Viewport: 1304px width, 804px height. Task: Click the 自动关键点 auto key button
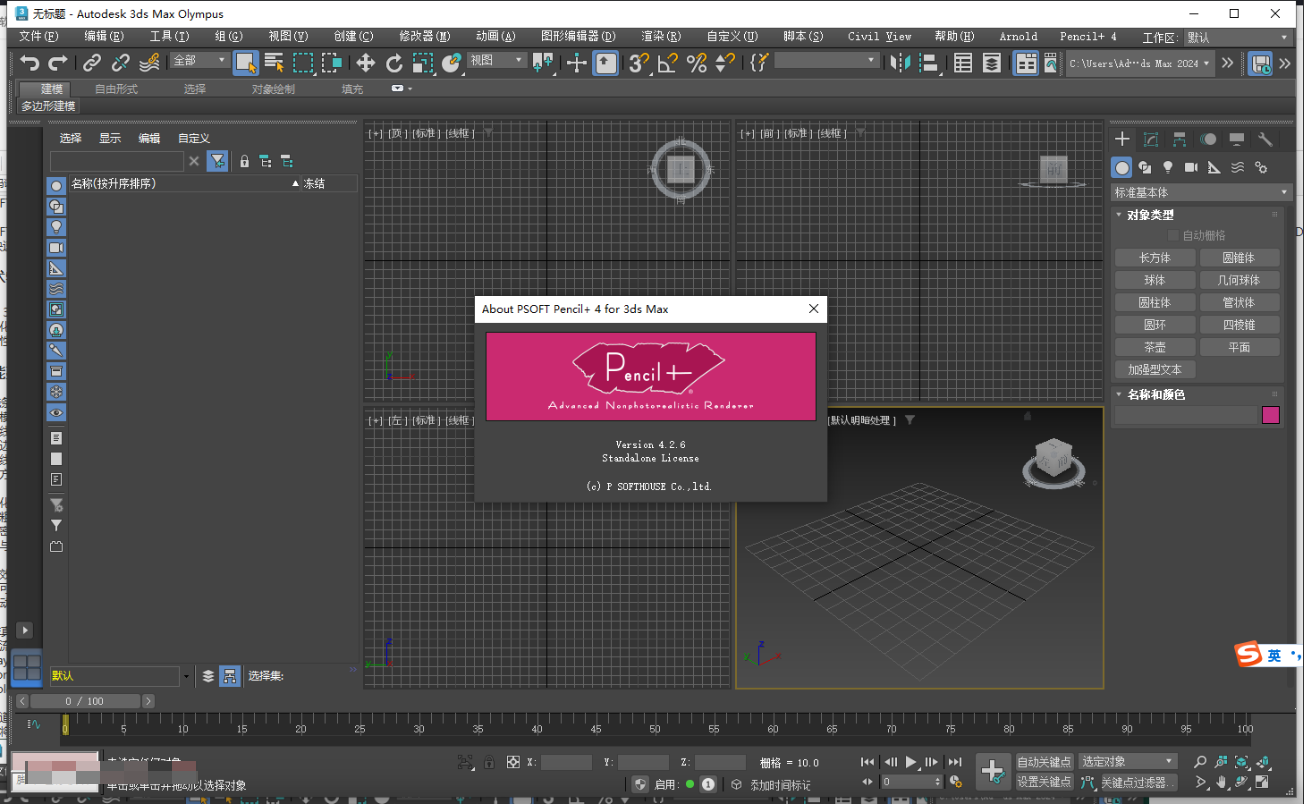click(x=1044, y=762)
